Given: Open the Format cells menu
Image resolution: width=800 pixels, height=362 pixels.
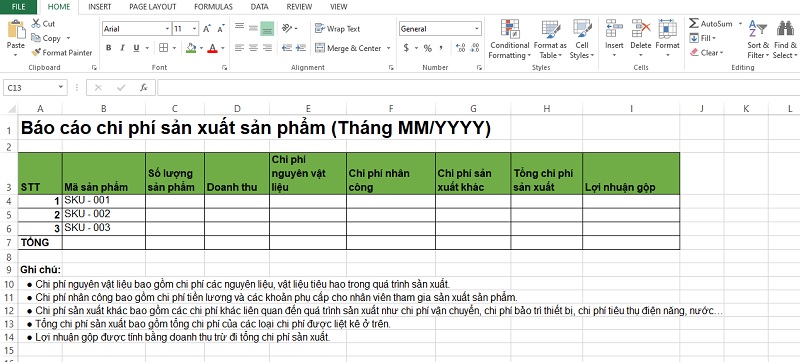Looking at the screenshot, I should click(x=667, y=40).
